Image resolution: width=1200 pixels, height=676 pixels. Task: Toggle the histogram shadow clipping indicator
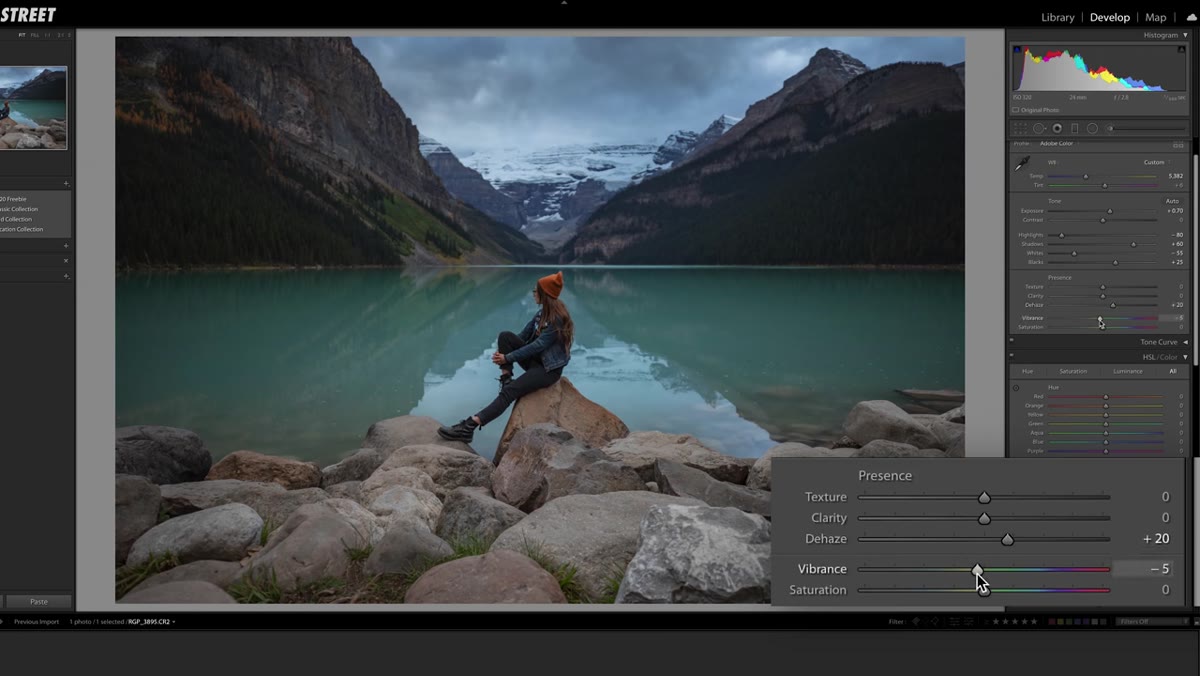pyautogui.click(x=1017, y=49)
